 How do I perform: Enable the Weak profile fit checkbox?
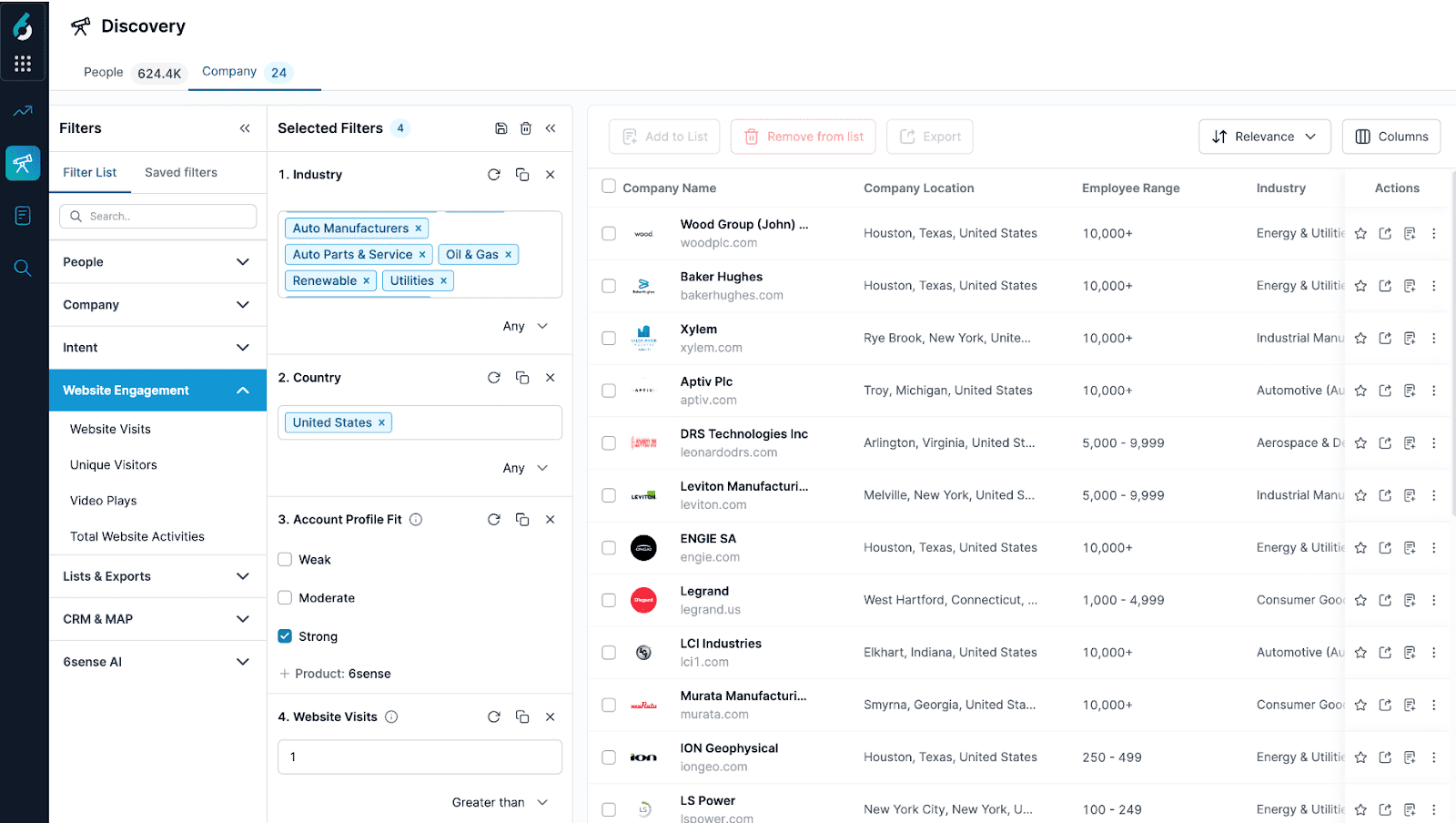[285, 560]
